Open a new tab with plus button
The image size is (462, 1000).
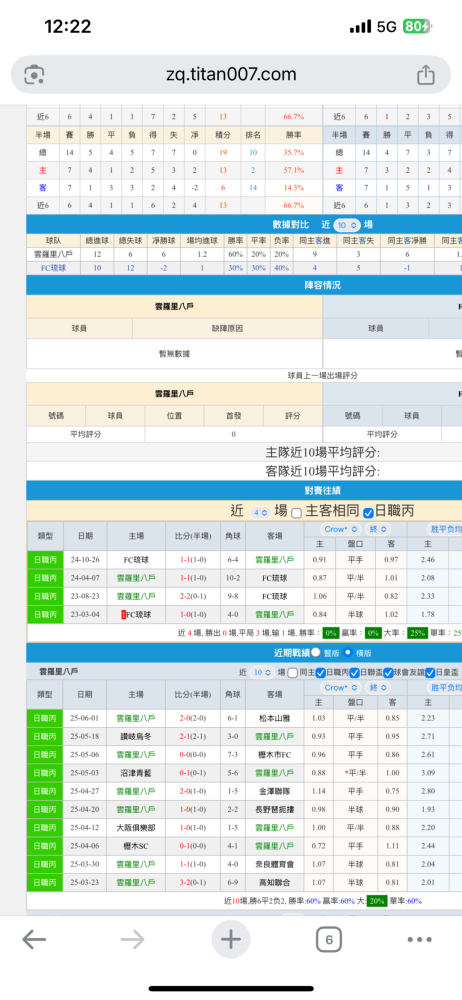coord(230,939)
